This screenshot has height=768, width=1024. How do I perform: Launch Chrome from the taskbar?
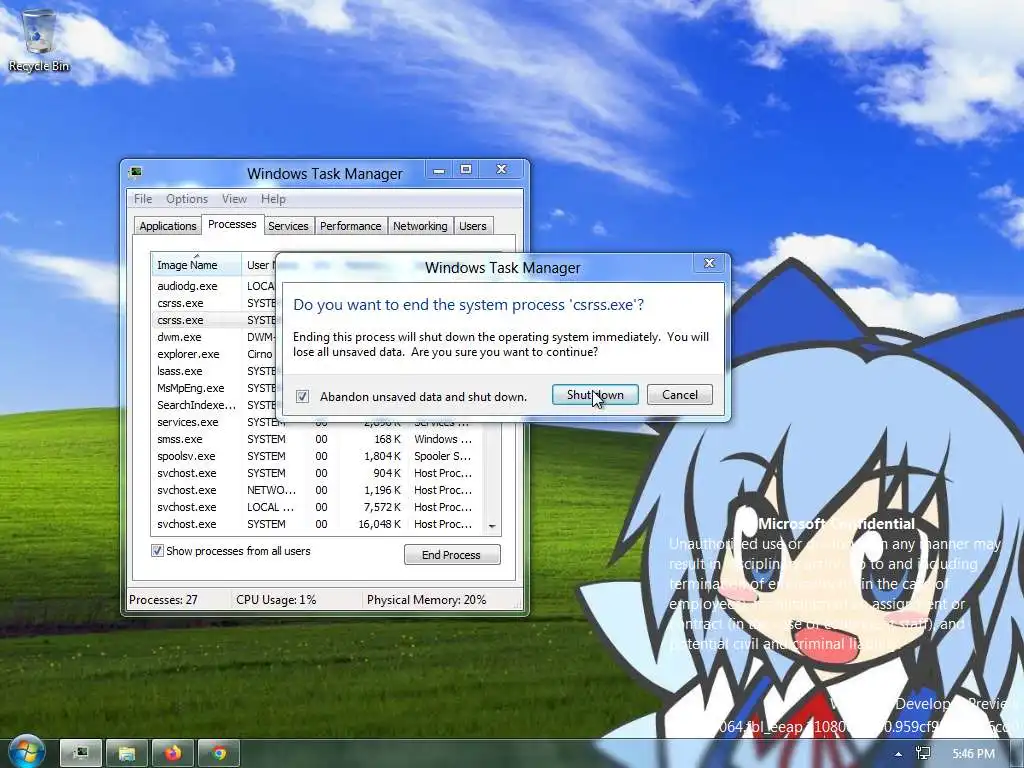[219, 754]
